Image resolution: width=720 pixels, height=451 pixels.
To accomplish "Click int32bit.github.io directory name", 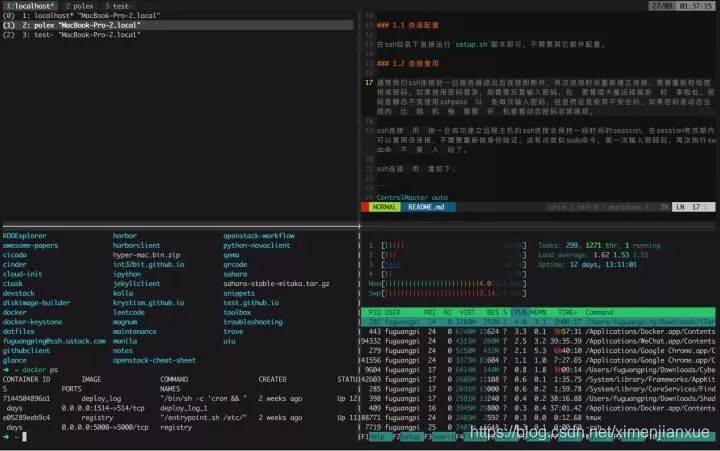I will click(148, 265).
